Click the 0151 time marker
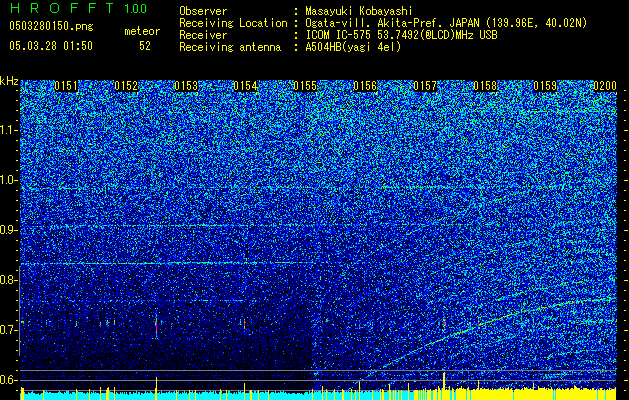 pos(66,86)
